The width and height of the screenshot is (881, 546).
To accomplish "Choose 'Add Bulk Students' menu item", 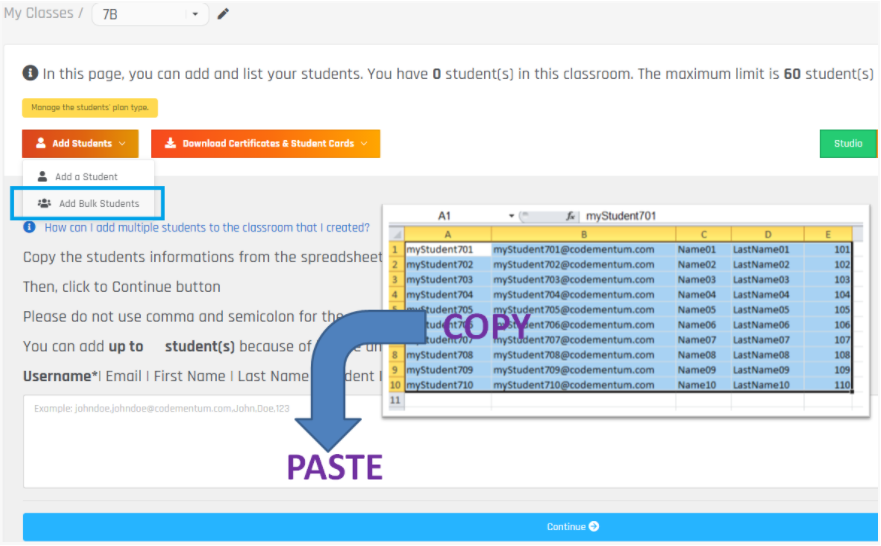I will coord(88,203).
